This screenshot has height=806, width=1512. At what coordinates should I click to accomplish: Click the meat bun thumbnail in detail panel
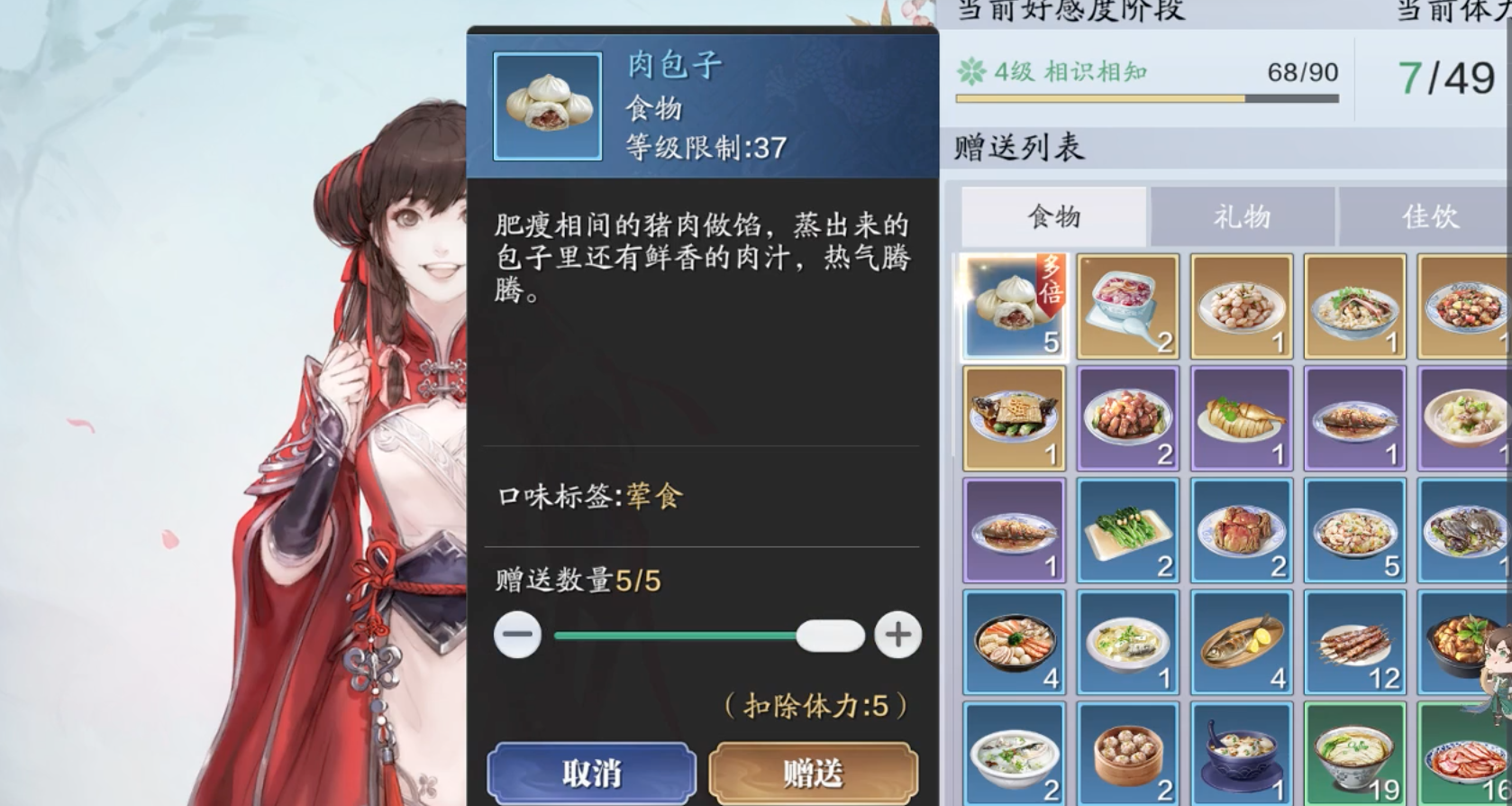pos(548,106)
